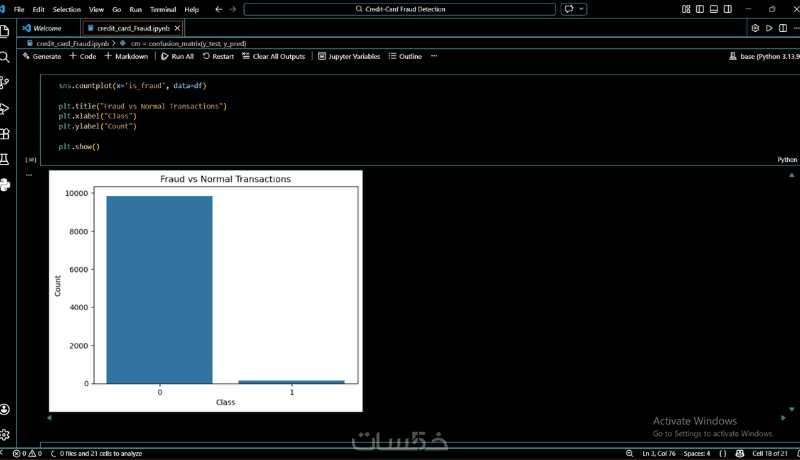The width and height of the screenshot is (800, 460).
Task: Open more editor actions ellipsis
Action: click(796, 28)
